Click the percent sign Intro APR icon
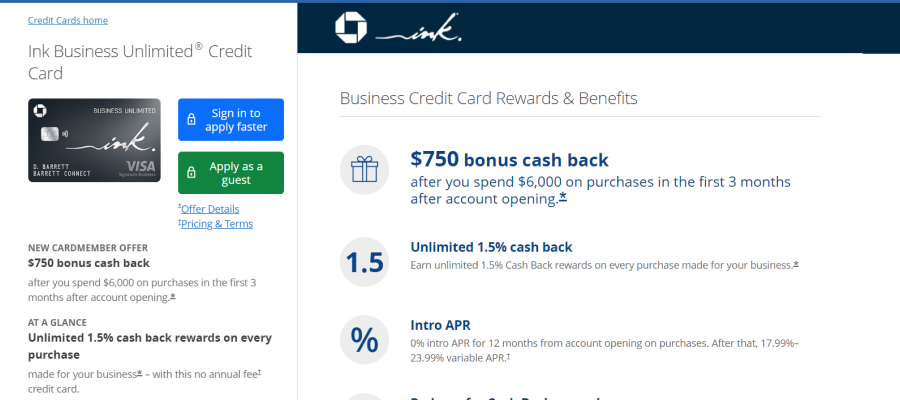The image size is (900, 400). pos(364,340)
